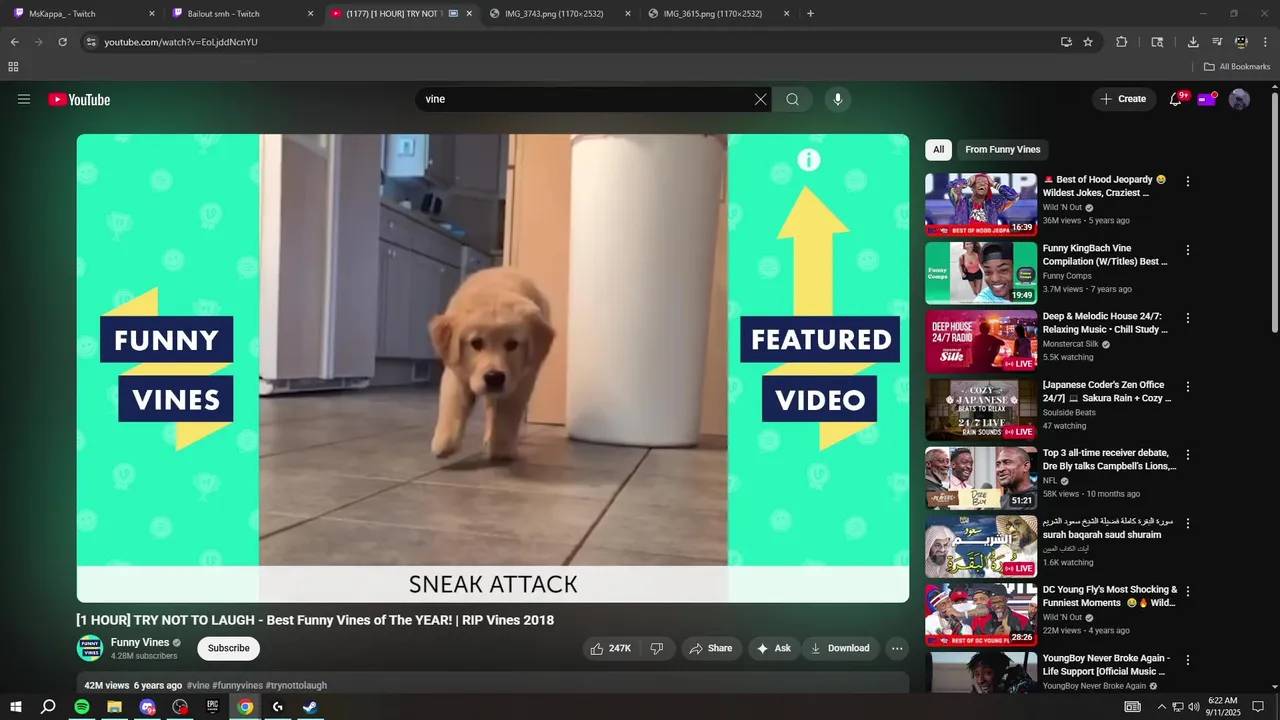Viewport: 1280px width, 720px height.
Task: Click the puppy video player
Action: click(x=493, y=368)
